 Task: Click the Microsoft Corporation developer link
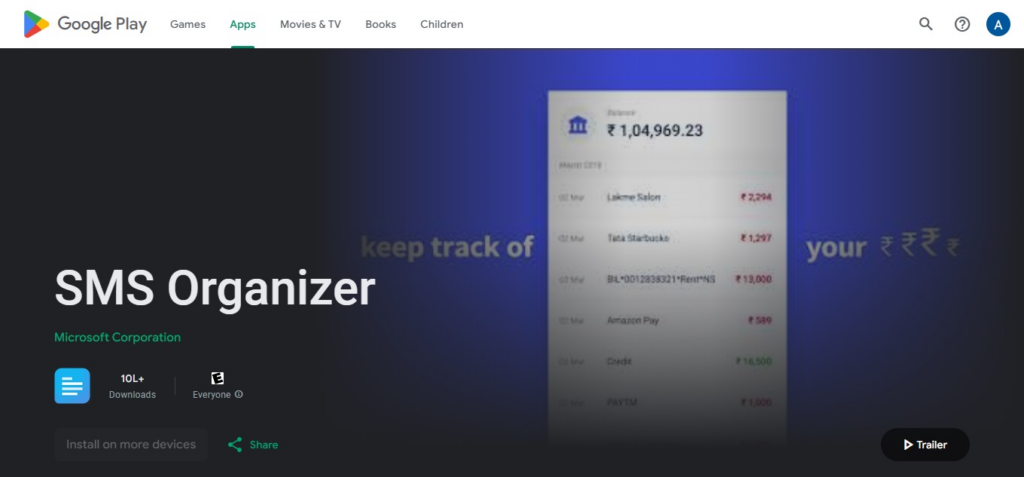(118, 337)
